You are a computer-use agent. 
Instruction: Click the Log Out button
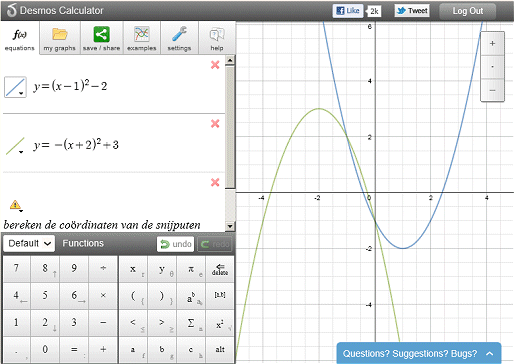pos(468,11)
